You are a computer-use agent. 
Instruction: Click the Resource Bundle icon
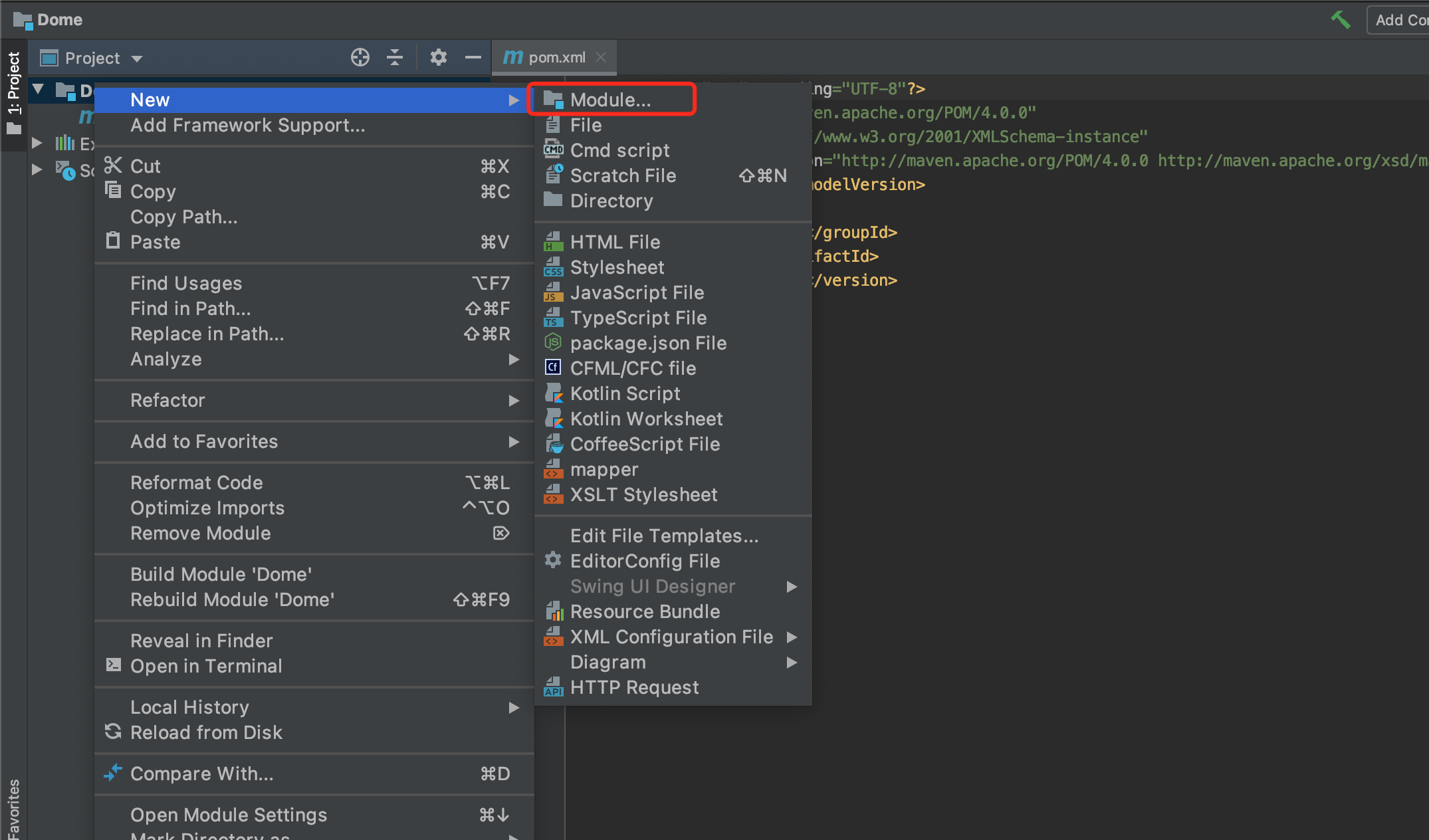coord(553,611)
